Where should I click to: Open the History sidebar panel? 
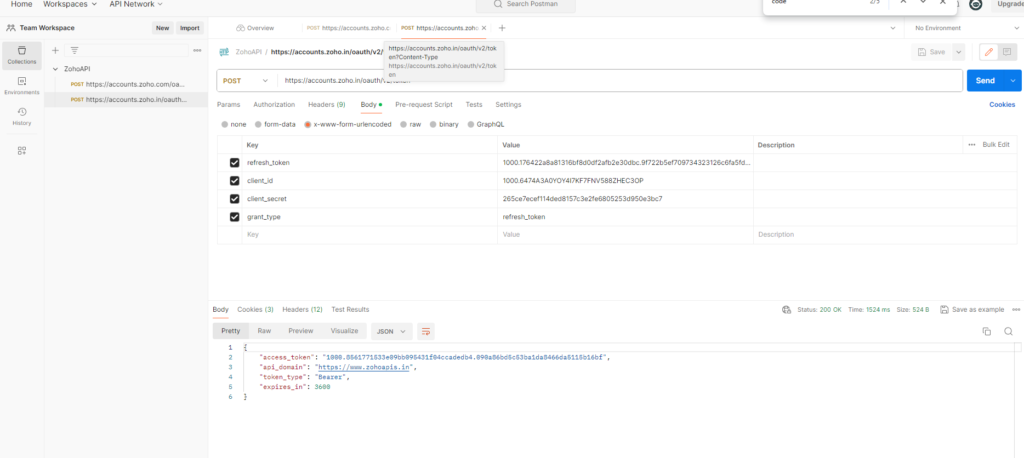click(21, 116)
